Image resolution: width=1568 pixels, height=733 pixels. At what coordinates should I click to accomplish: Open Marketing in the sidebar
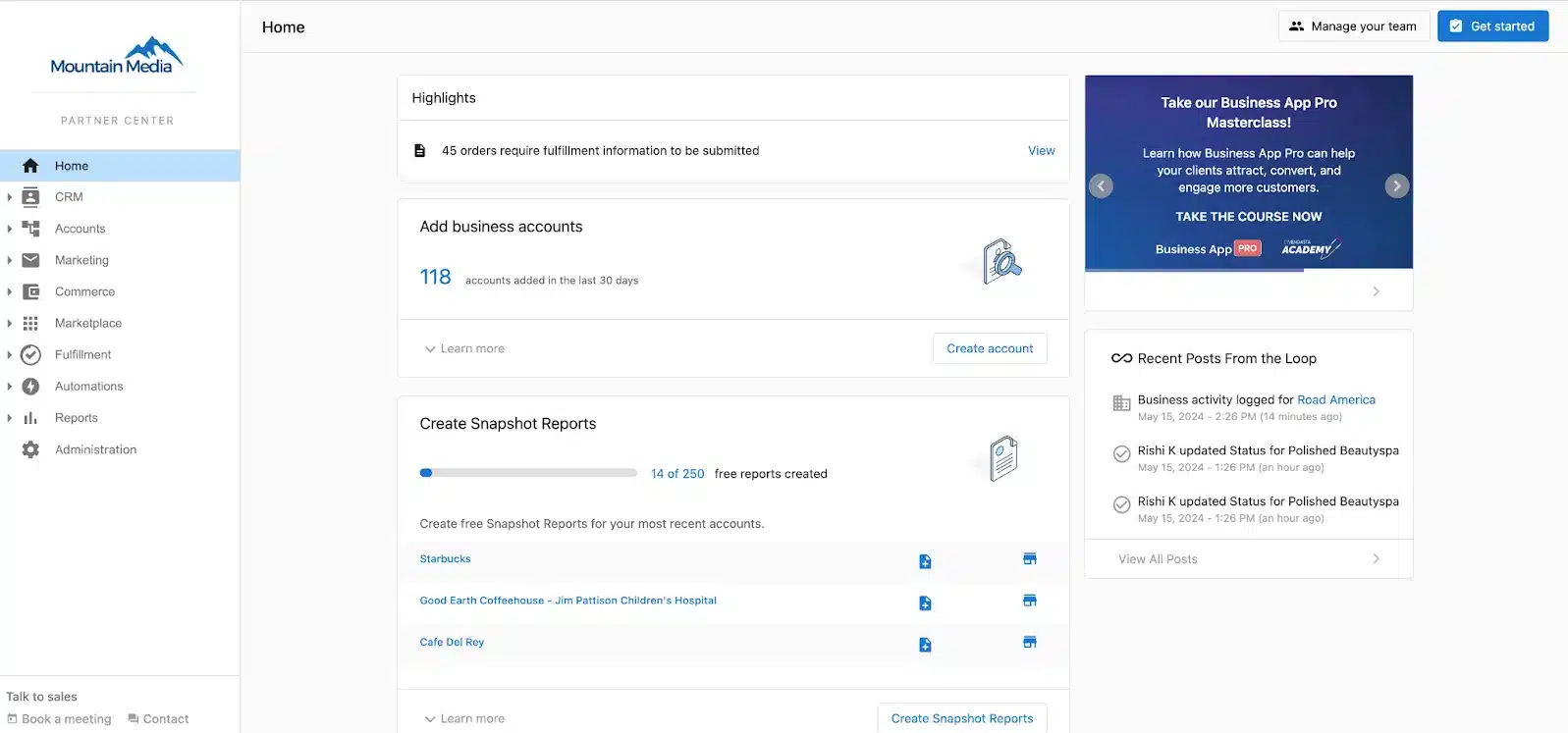click(120, 260)
